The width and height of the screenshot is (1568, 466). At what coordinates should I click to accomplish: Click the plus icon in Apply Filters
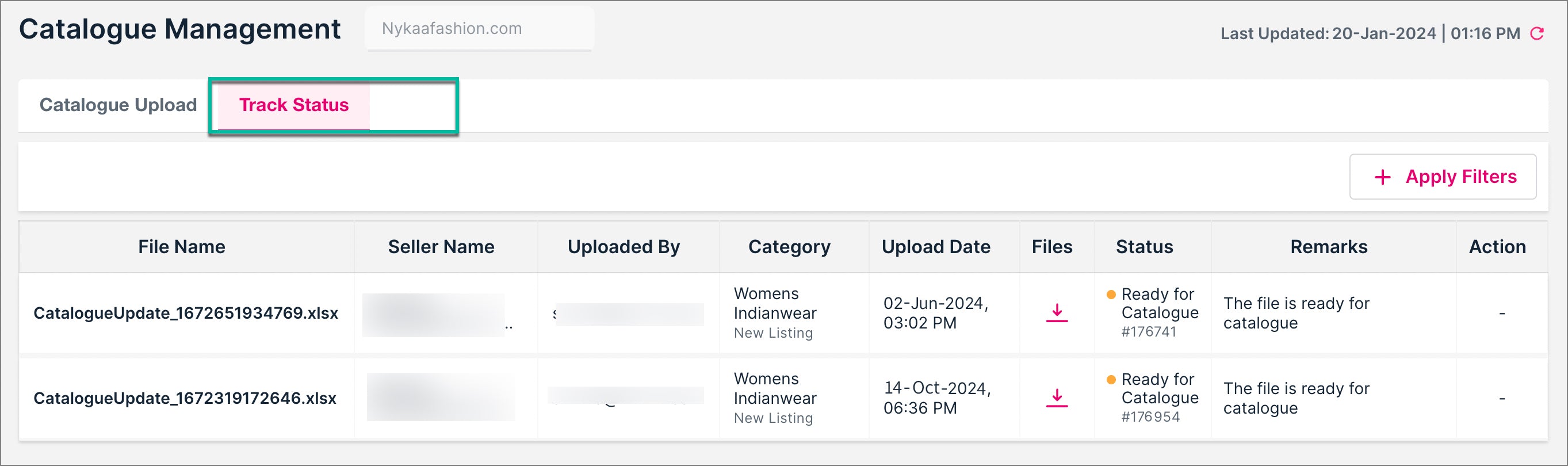1382,177
